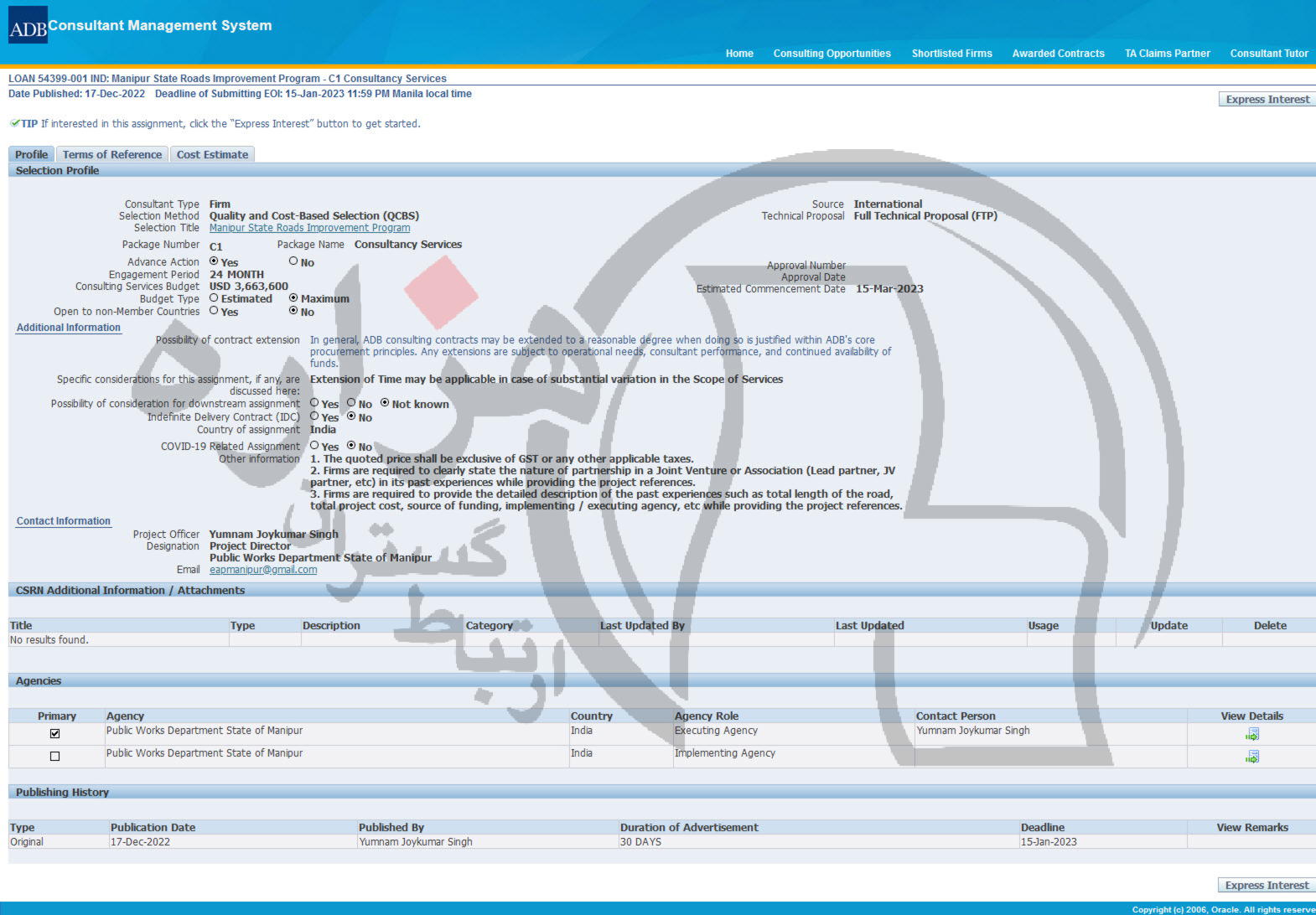
Task: Tick primary checkbox for Executing Agency row
Action: pos(55,734)
